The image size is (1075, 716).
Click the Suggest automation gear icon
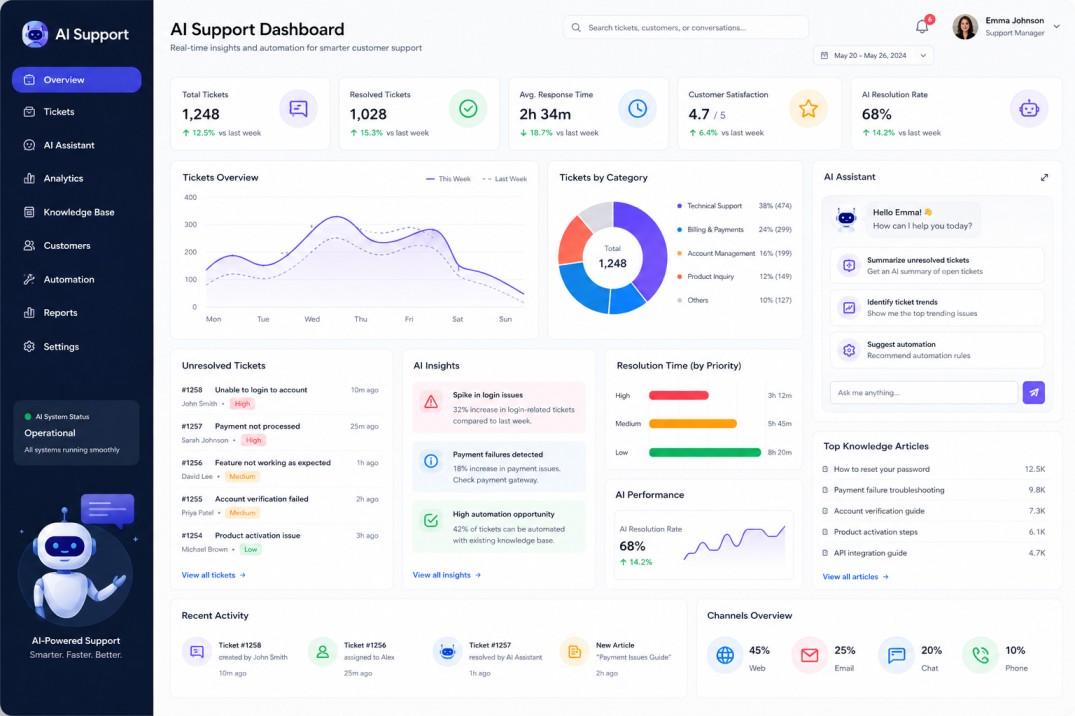click(849, 350)
